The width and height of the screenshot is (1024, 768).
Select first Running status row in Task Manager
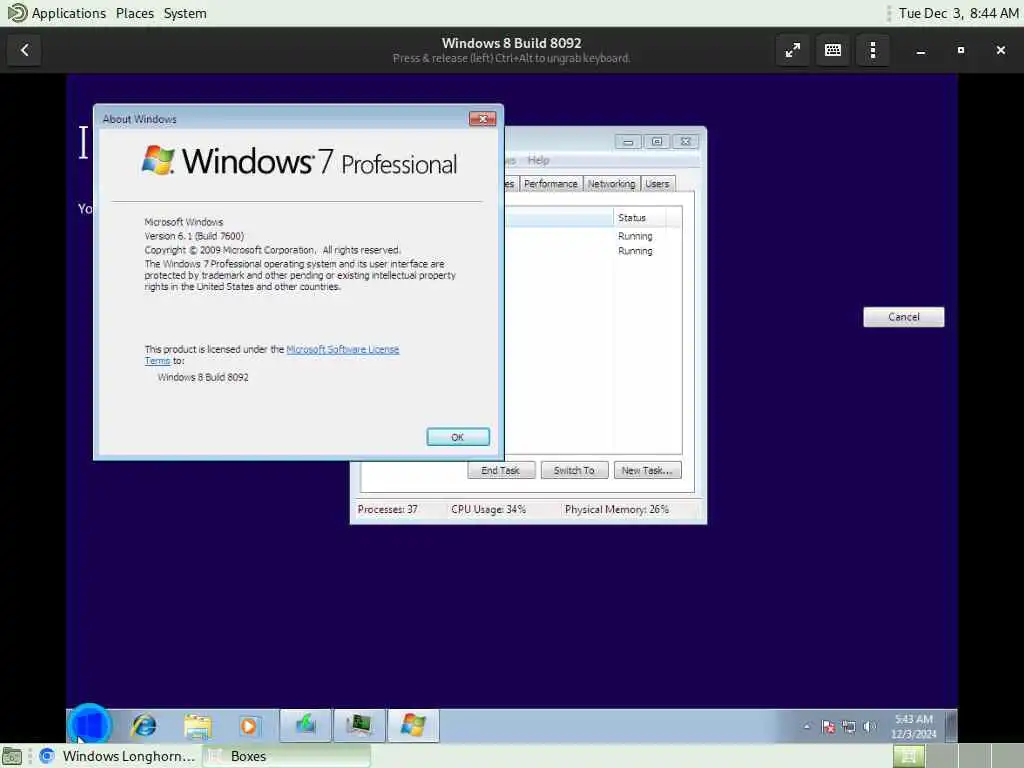tap(635, 236)
